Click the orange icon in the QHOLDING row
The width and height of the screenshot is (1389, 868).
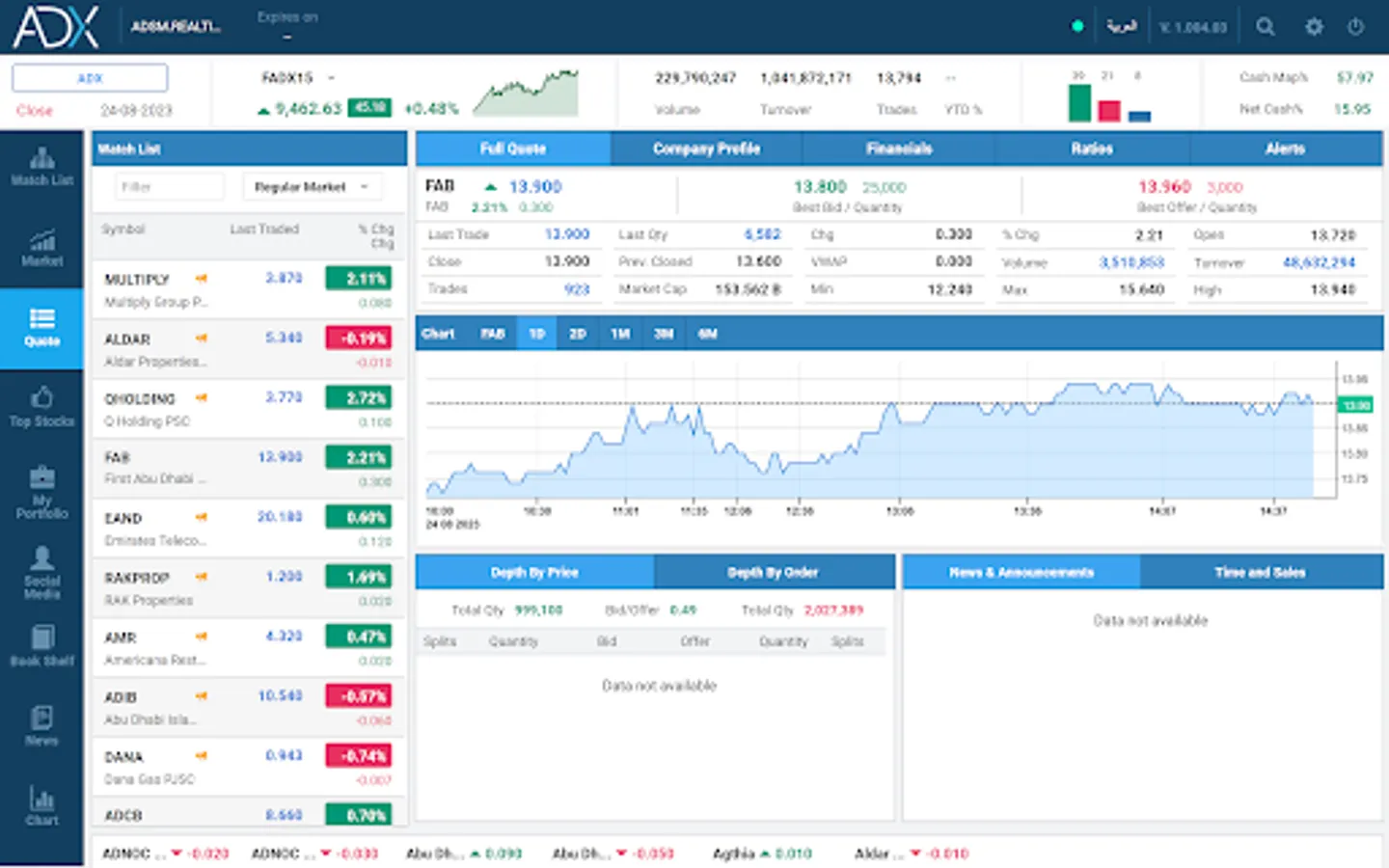(202, 397)
